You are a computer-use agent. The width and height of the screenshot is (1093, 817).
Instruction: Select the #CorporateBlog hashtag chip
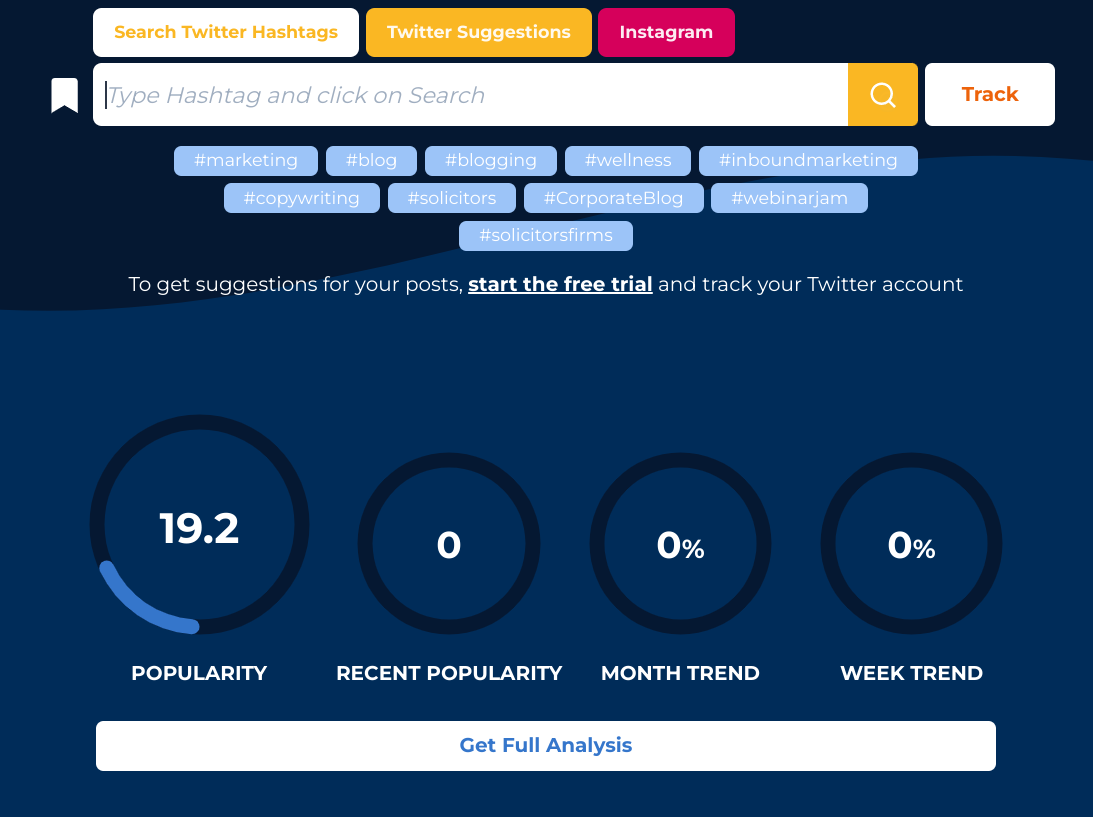click(613, 198)
